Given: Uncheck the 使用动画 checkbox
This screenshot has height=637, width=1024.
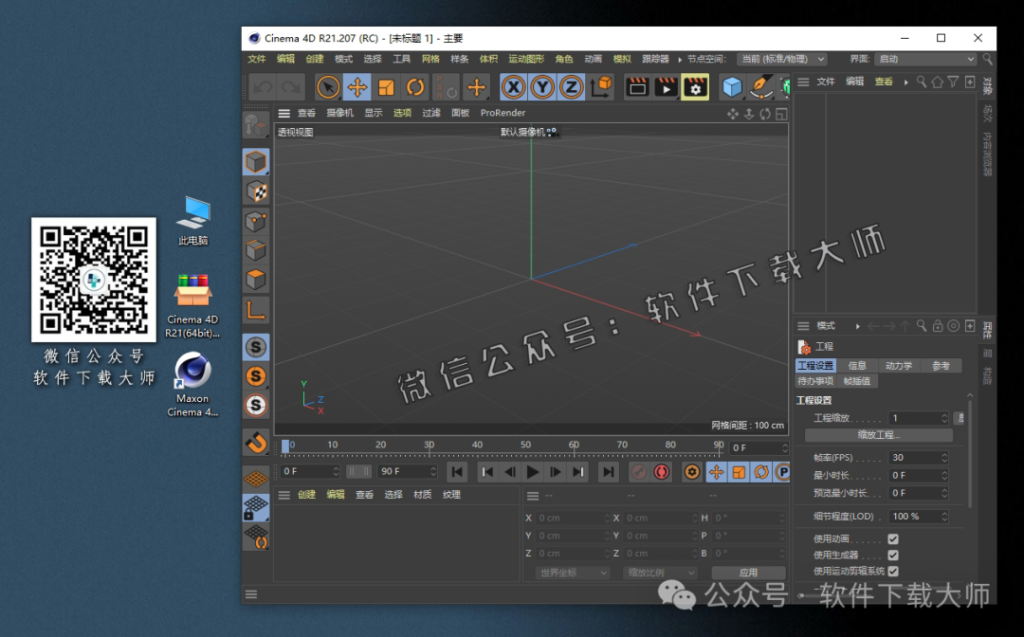Looking at the screenshot, I should click(894, 537).
